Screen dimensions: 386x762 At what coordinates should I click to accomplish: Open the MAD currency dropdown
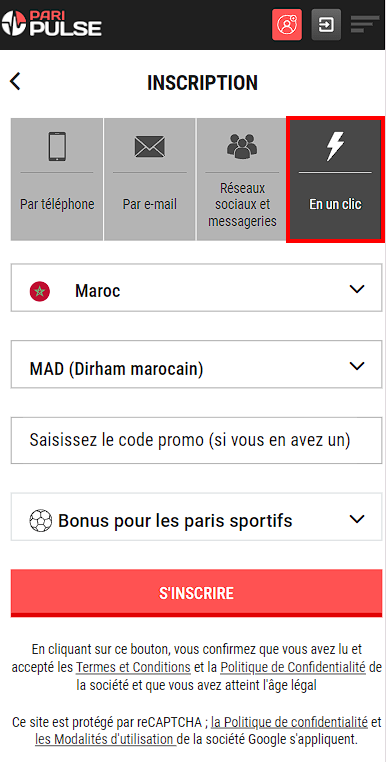coord(196,364)
